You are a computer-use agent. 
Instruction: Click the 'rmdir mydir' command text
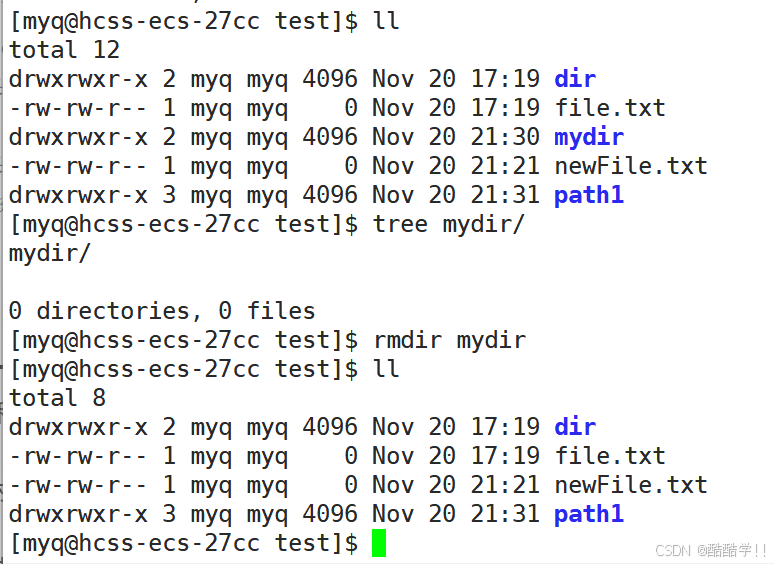click(x=450, y=340)
